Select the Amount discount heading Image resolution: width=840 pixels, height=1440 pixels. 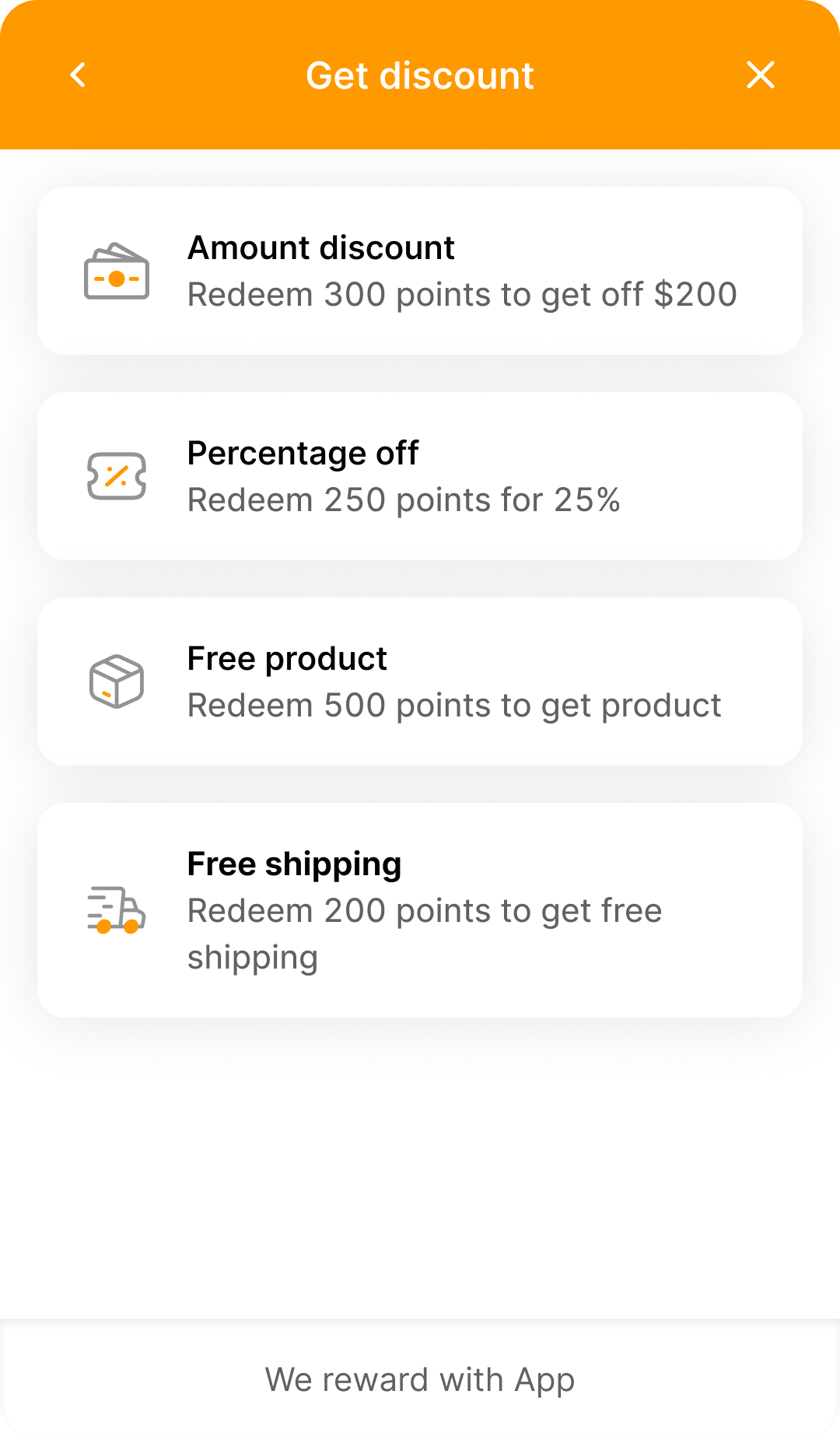click(x=320, y=248)
